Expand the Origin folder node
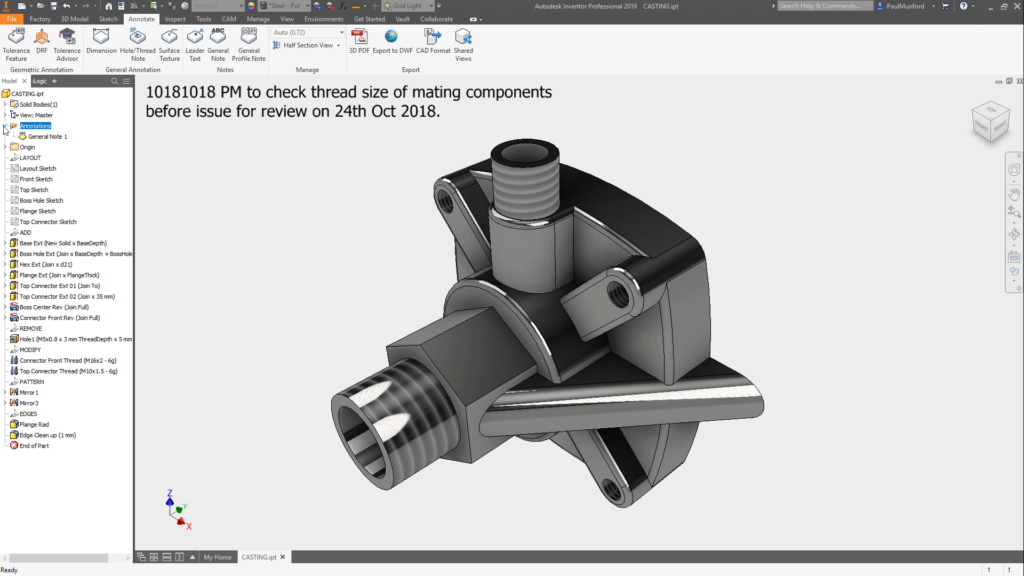1024x576 pixels. [5, 147]
